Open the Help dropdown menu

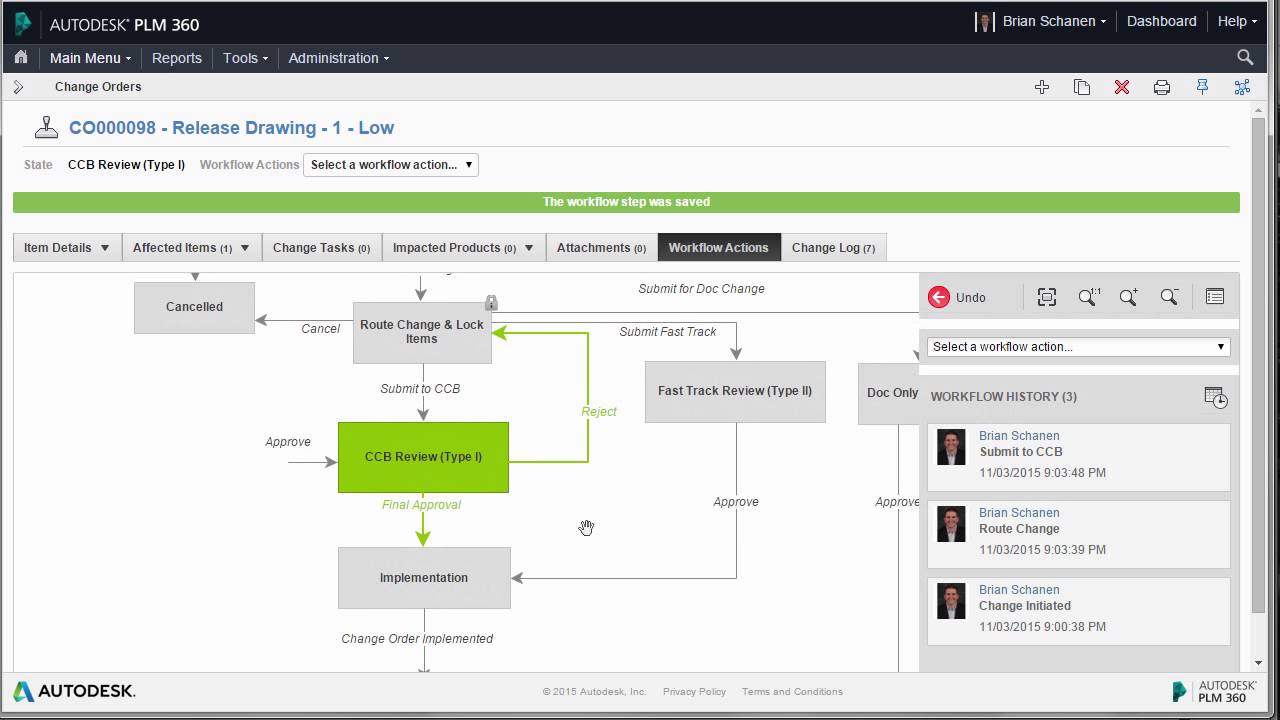point(1237,21)
